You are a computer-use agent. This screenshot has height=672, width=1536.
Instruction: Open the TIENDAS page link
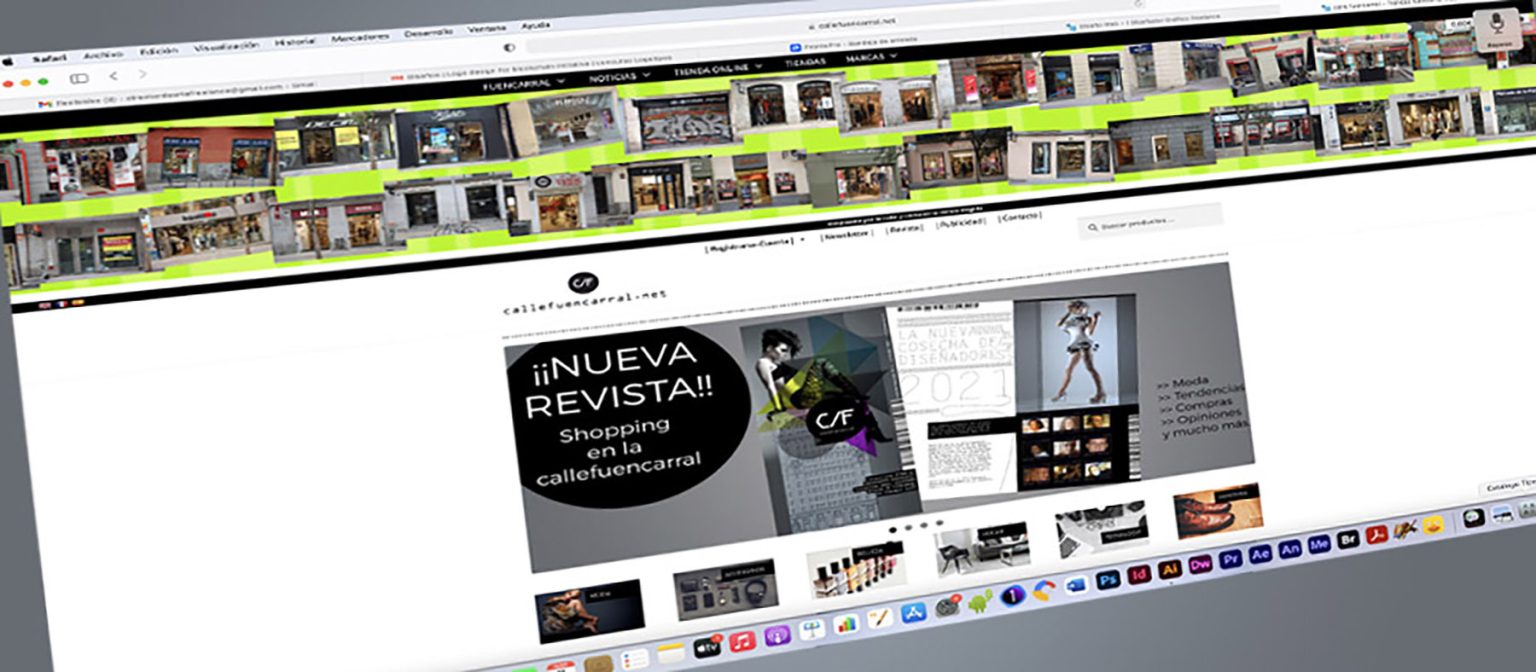point(805,63)
